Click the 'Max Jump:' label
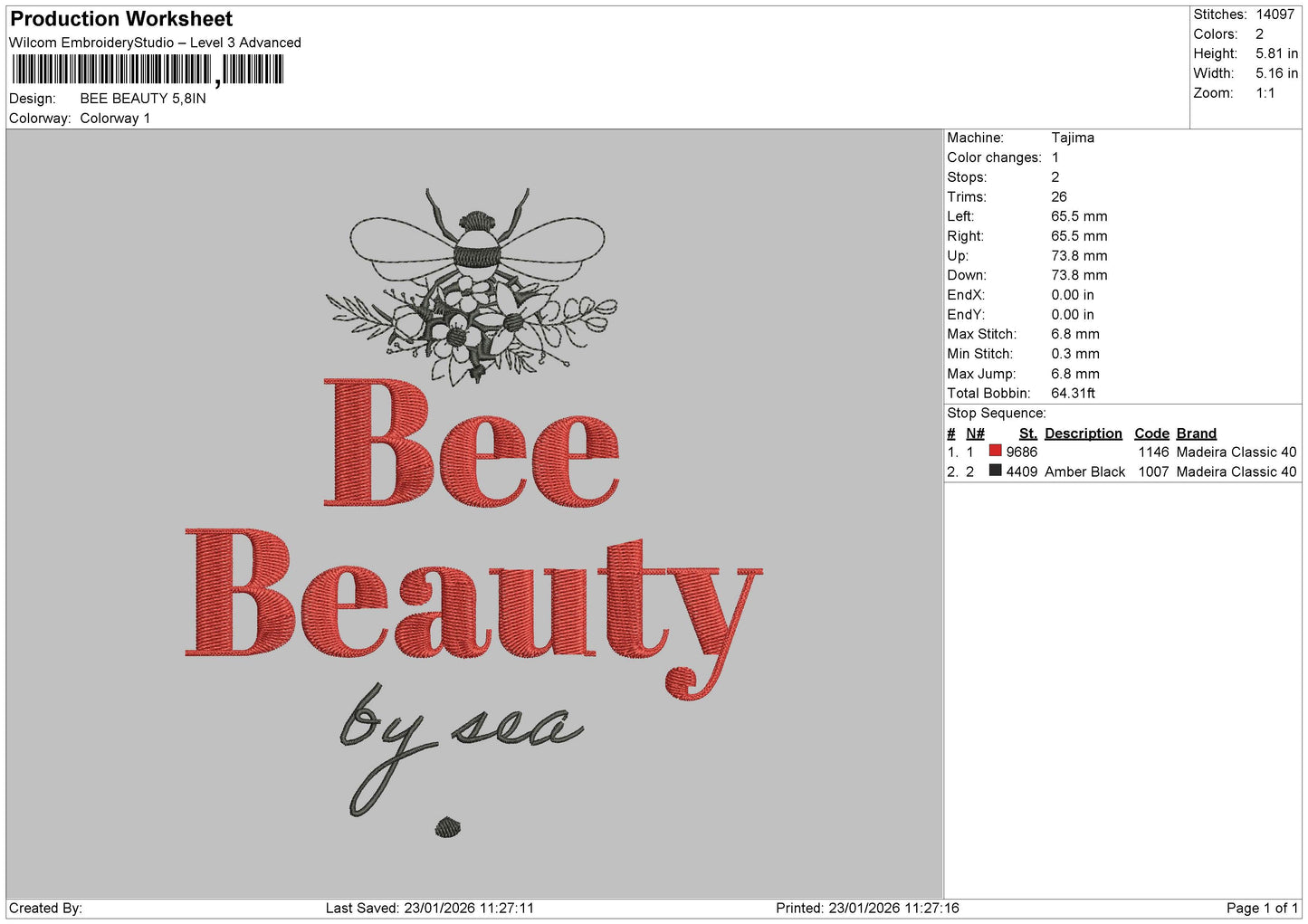This screenshot has width=1308, height=924. pyautogui.click(x=981, y=374)
